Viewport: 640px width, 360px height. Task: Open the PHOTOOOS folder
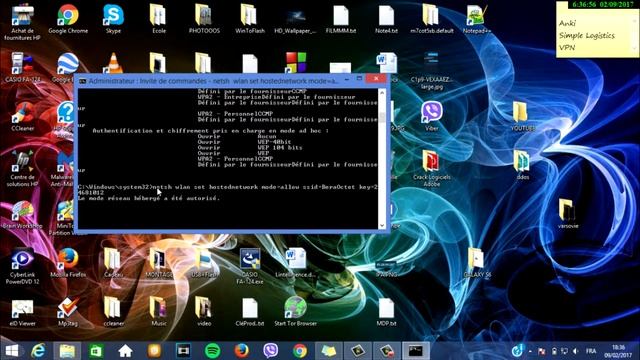(204, 19)
